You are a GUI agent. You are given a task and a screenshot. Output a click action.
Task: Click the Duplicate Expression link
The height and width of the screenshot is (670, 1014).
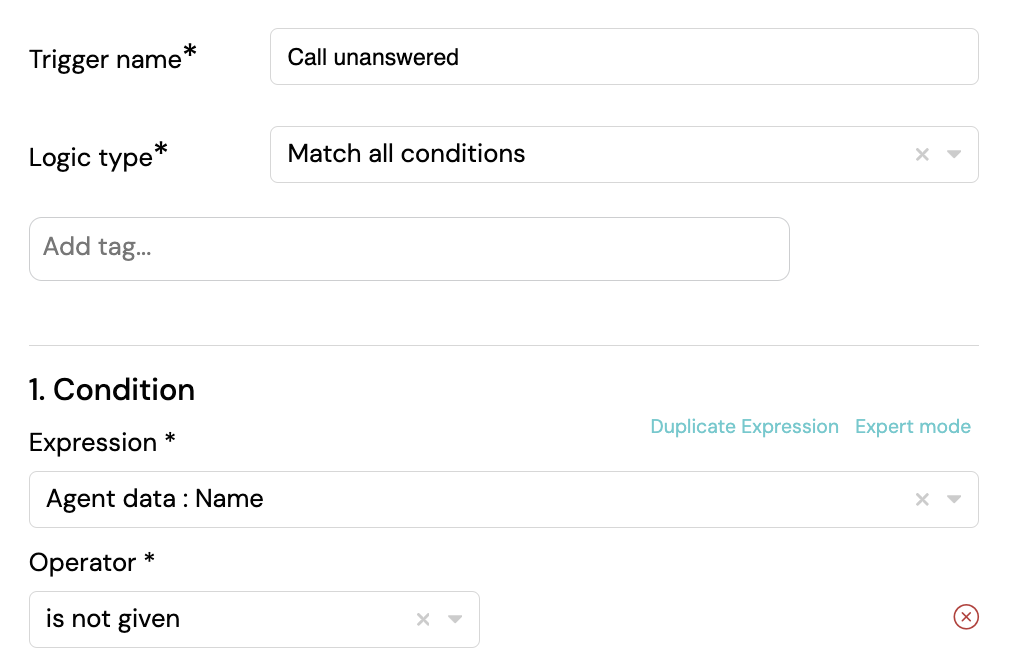click(744, 427)
